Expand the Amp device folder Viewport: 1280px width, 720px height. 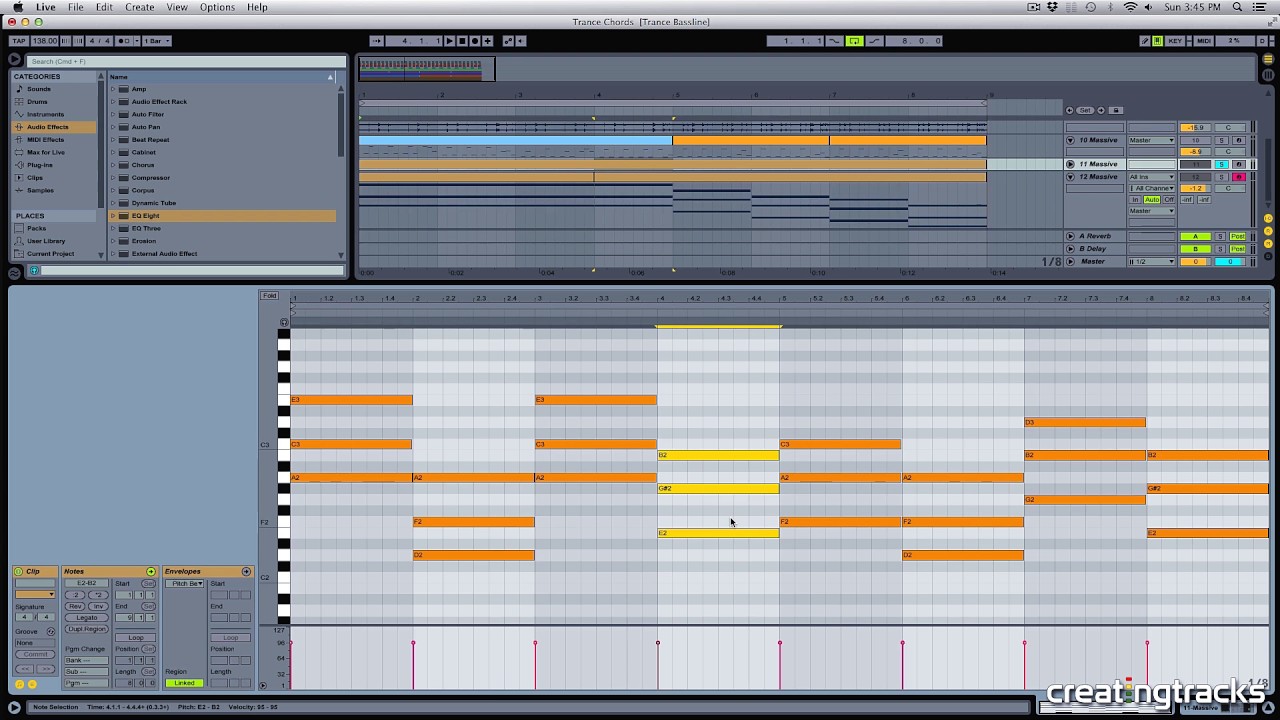113,89
